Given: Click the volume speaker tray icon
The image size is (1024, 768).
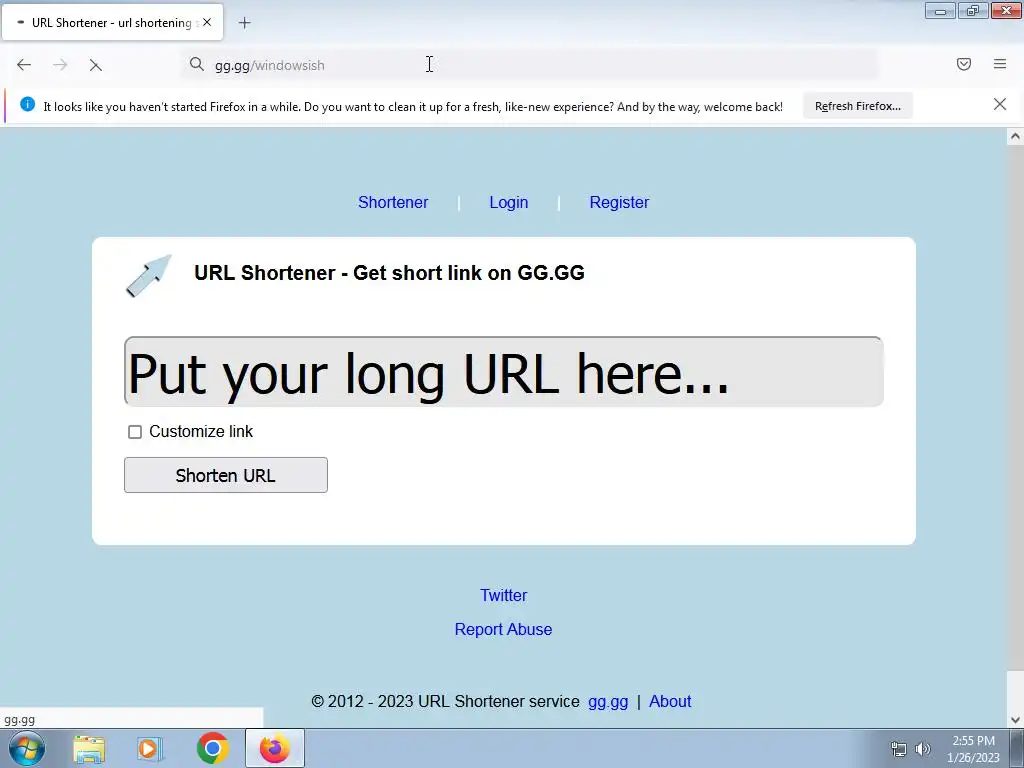Looking at the screenshot, I should [923, 749].
